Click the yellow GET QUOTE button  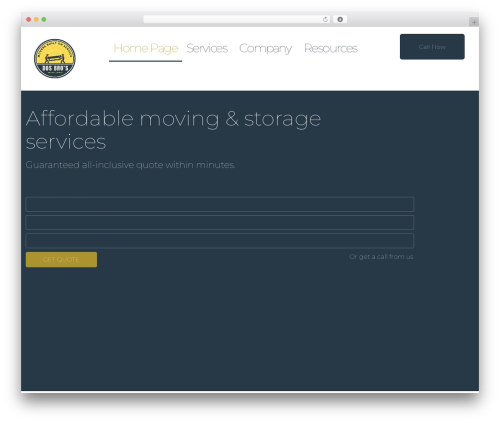(61, 259)
